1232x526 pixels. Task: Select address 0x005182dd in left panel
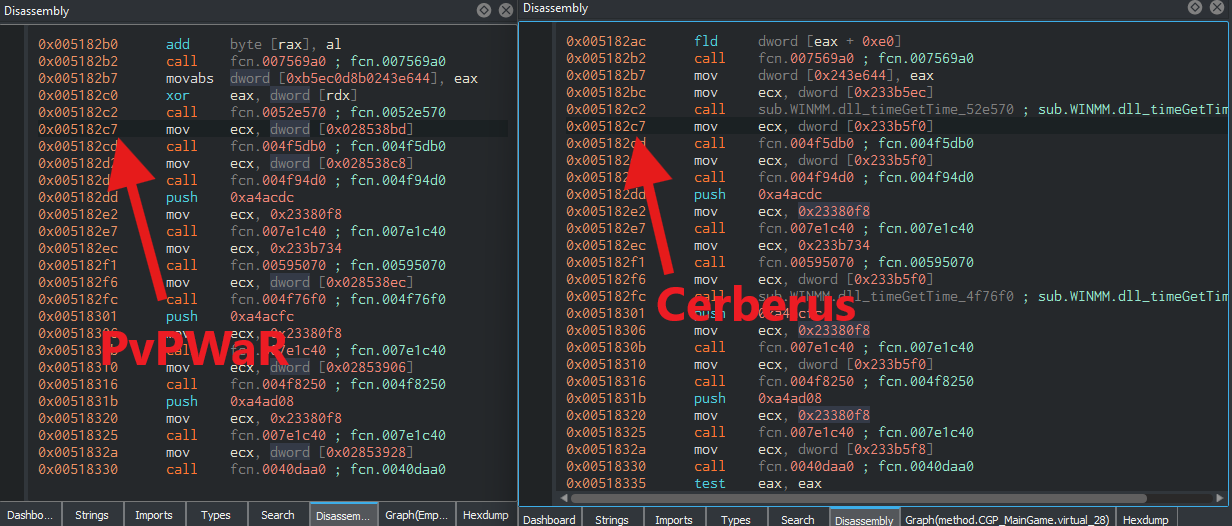[78, 197]
